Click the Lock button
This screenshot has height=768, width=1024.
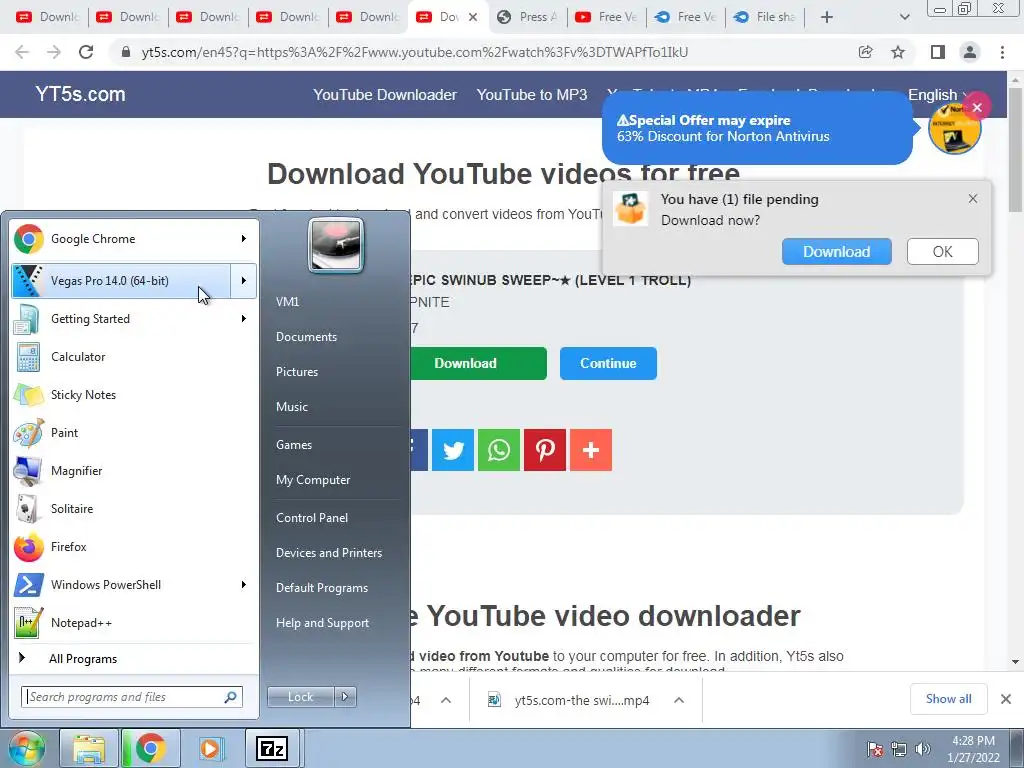click(301, 697)
